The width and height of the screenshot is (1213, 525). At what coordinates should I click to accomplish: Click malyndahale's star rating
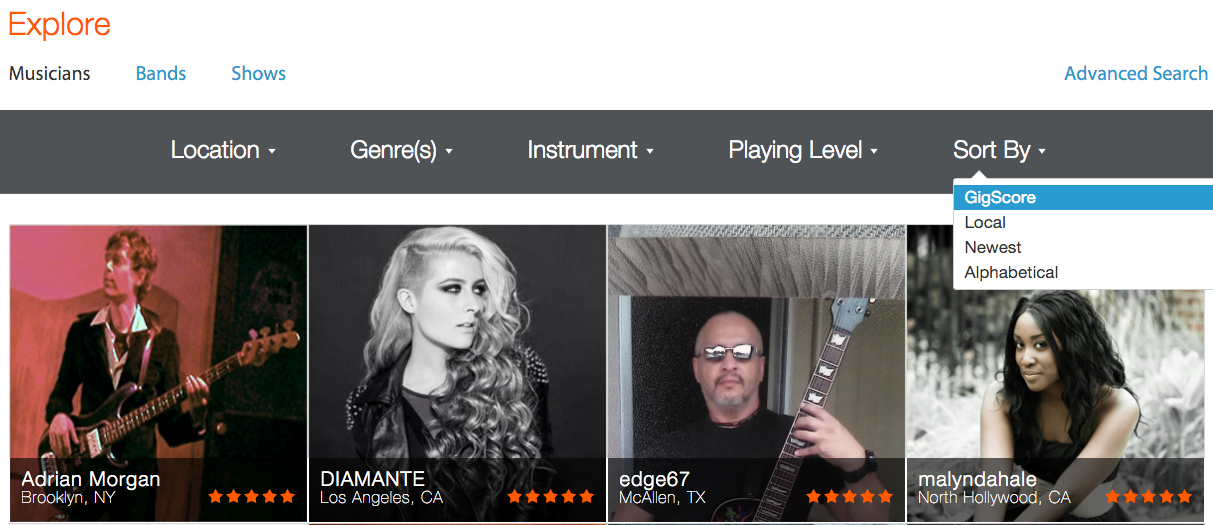click(x=1149, y=496)
